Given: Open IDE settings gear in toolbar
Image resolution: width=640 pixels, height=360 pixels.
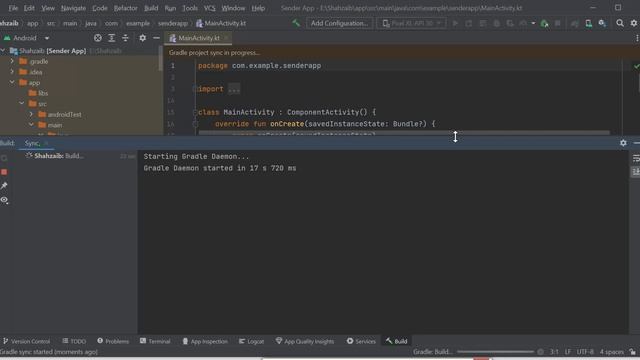Looking at the screenshot, I should pyautogui.click(x=633, y=23).
